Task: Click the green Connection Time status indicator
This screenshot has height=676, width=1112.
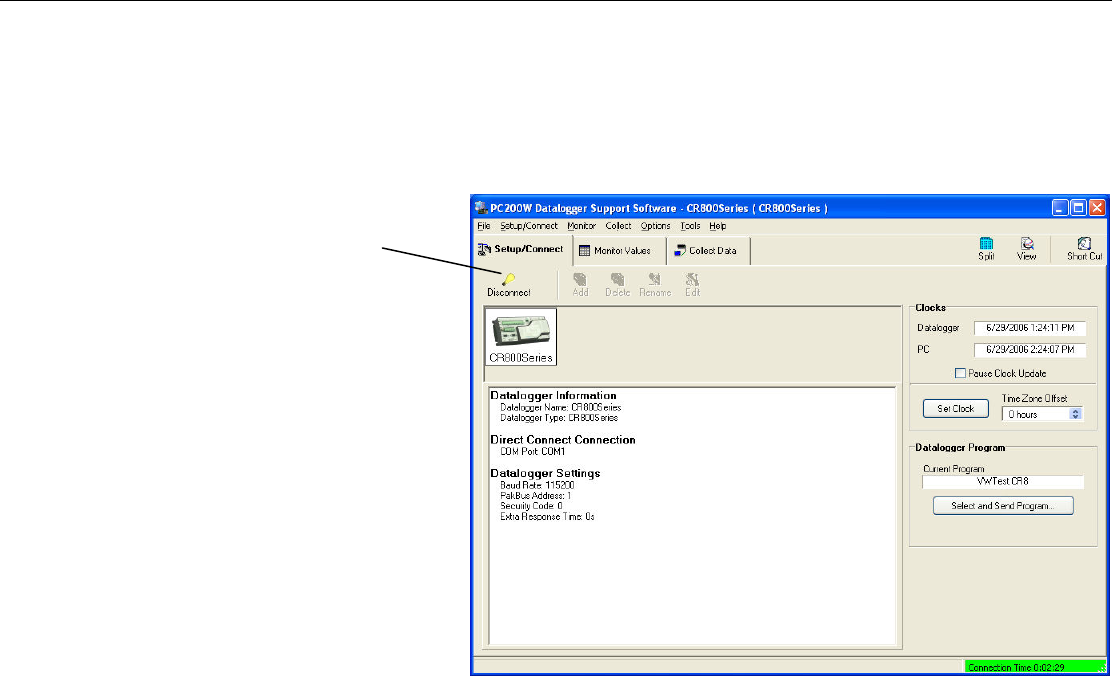Action: (1035, 667)
